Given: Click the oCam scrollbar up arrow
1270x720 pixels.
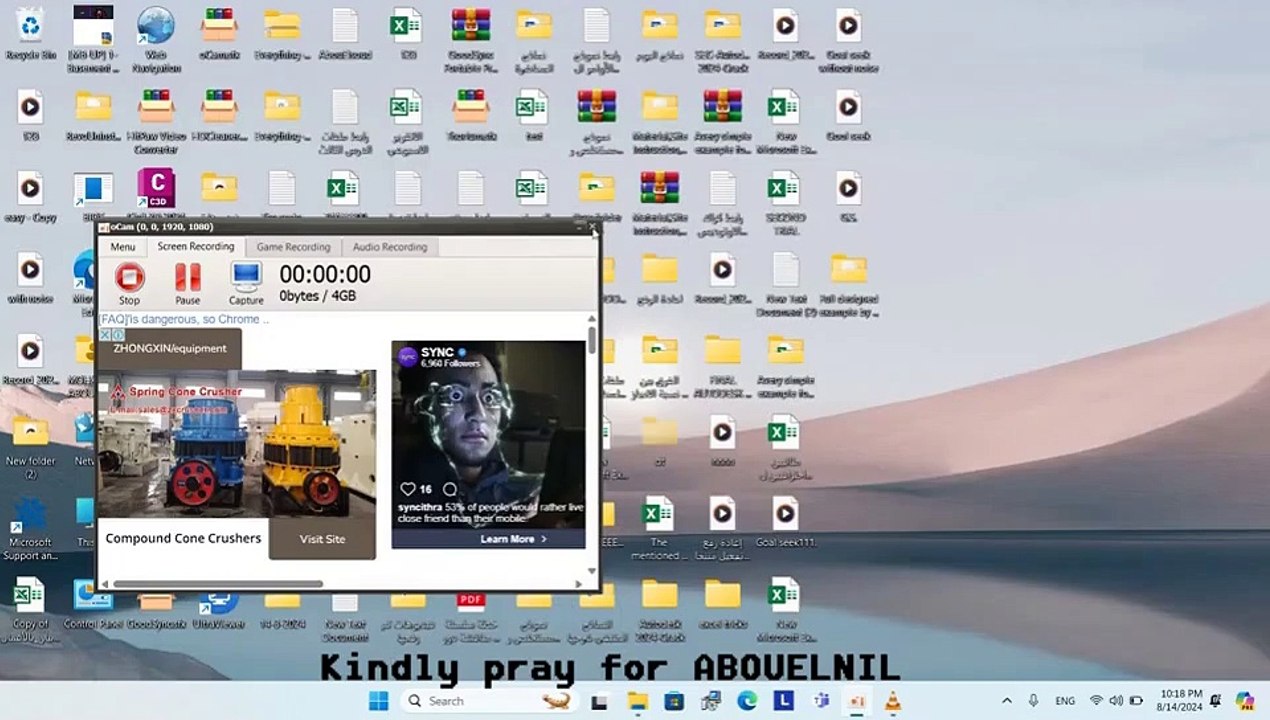Looking at the screenshot, I should 592,319.
